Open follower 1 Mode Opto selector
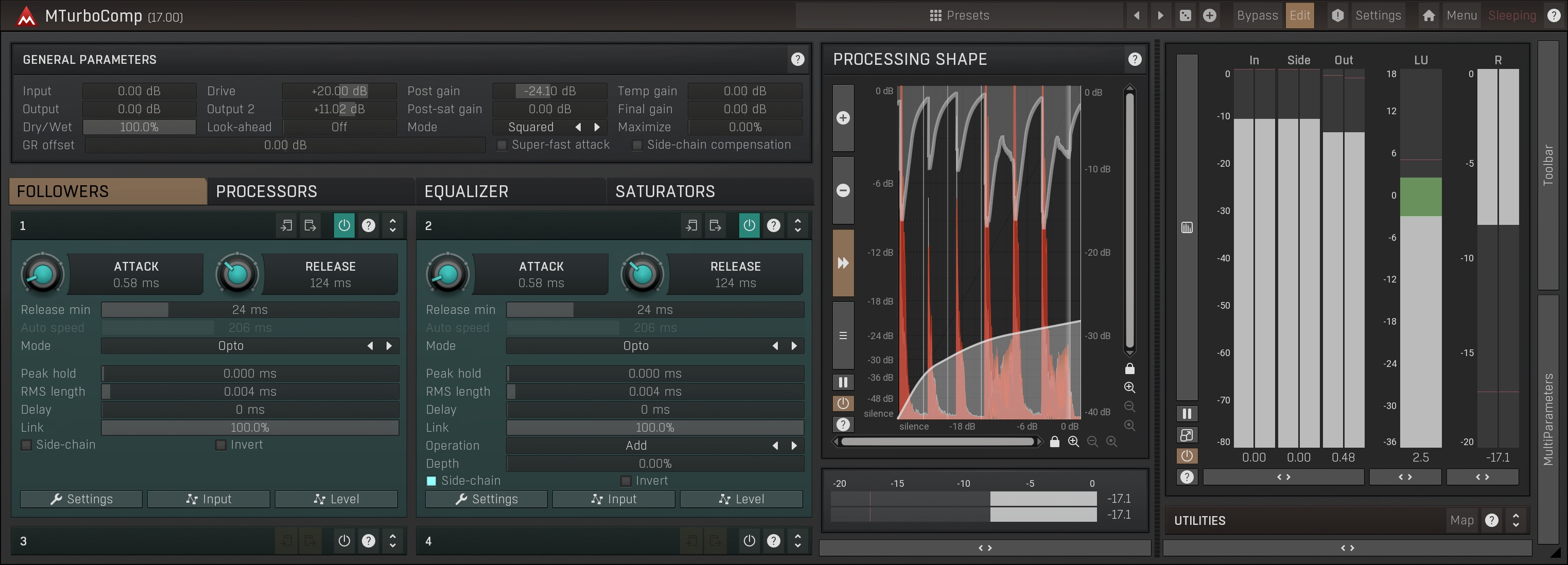Image resolution: width=1568 pixels, height=565 pixels. [x=231, y=346]
